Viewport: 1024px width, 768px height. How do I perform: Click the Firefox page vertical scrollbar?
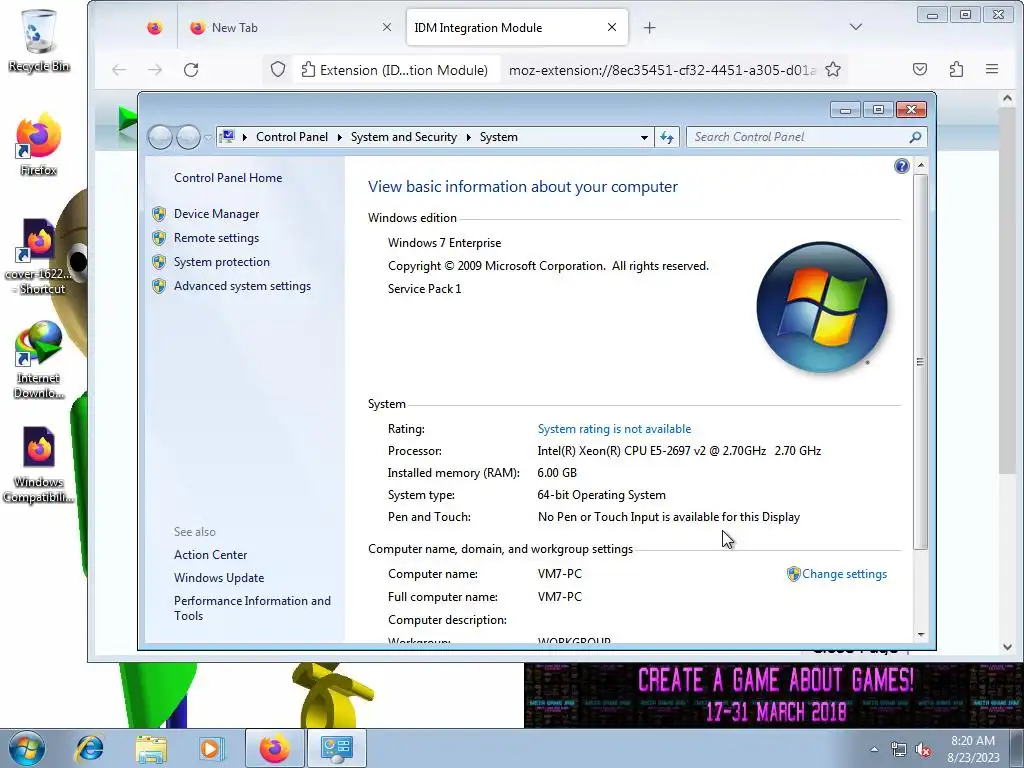tap(1007, 291)
